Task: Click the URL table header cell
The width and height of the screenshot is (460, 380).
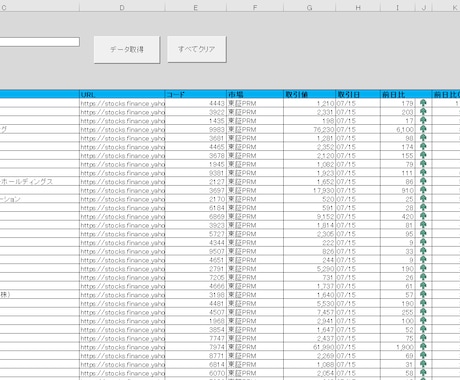Action: coord(122,94)
